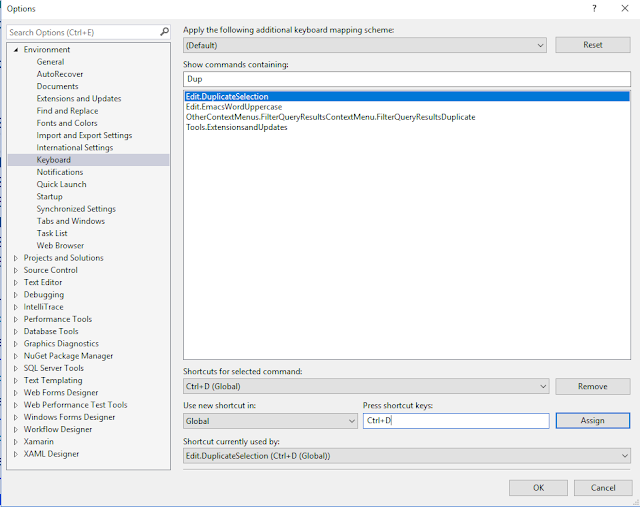Click the Press shortcut keys field

[x=456, y=420]
